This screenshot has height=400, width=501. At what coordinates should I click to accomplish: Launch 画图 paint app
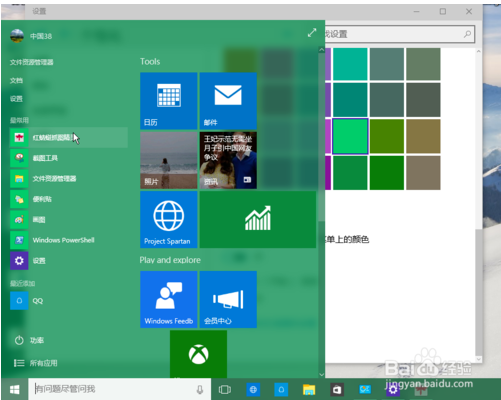click(69, 220)
